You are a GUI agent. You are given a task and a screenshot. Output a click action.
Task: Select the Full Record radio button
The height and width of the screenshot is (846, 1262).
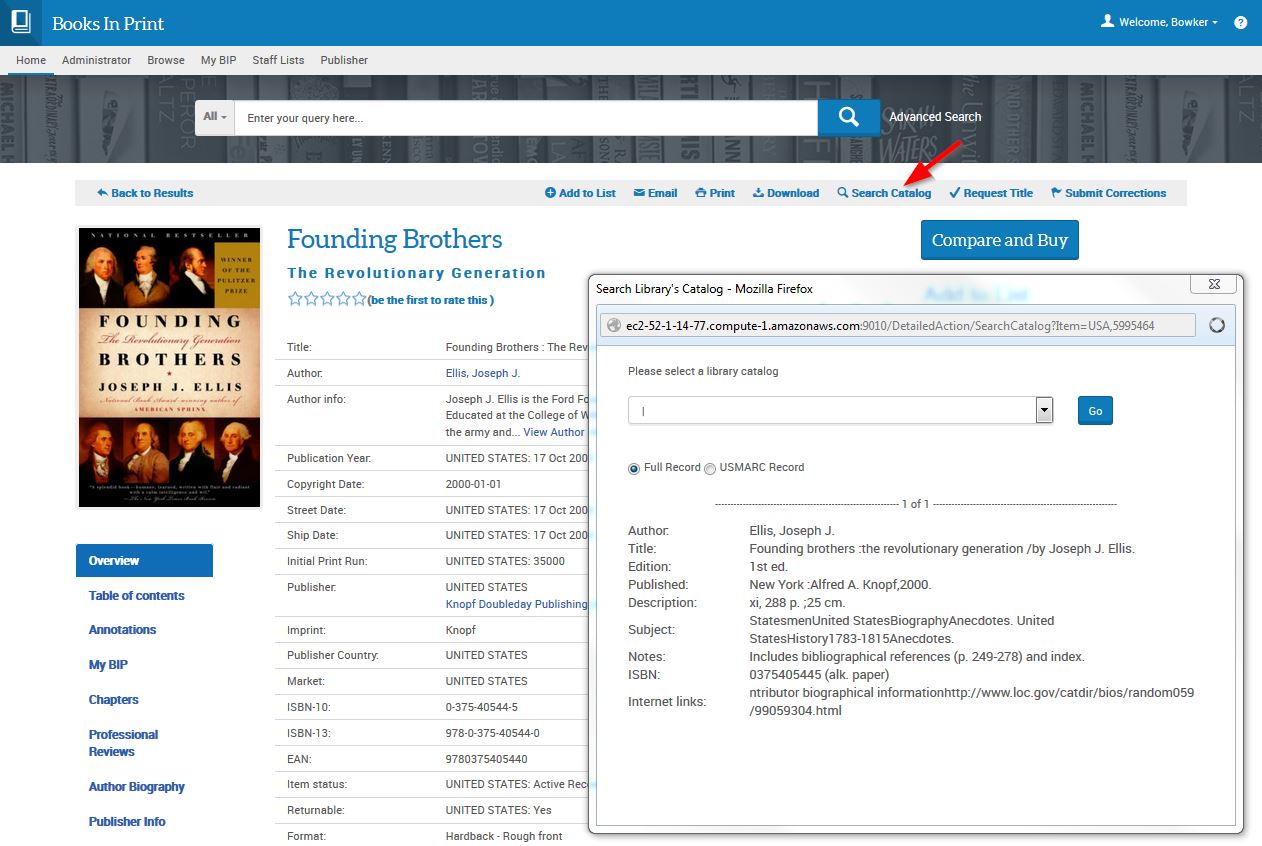[634, 469]
